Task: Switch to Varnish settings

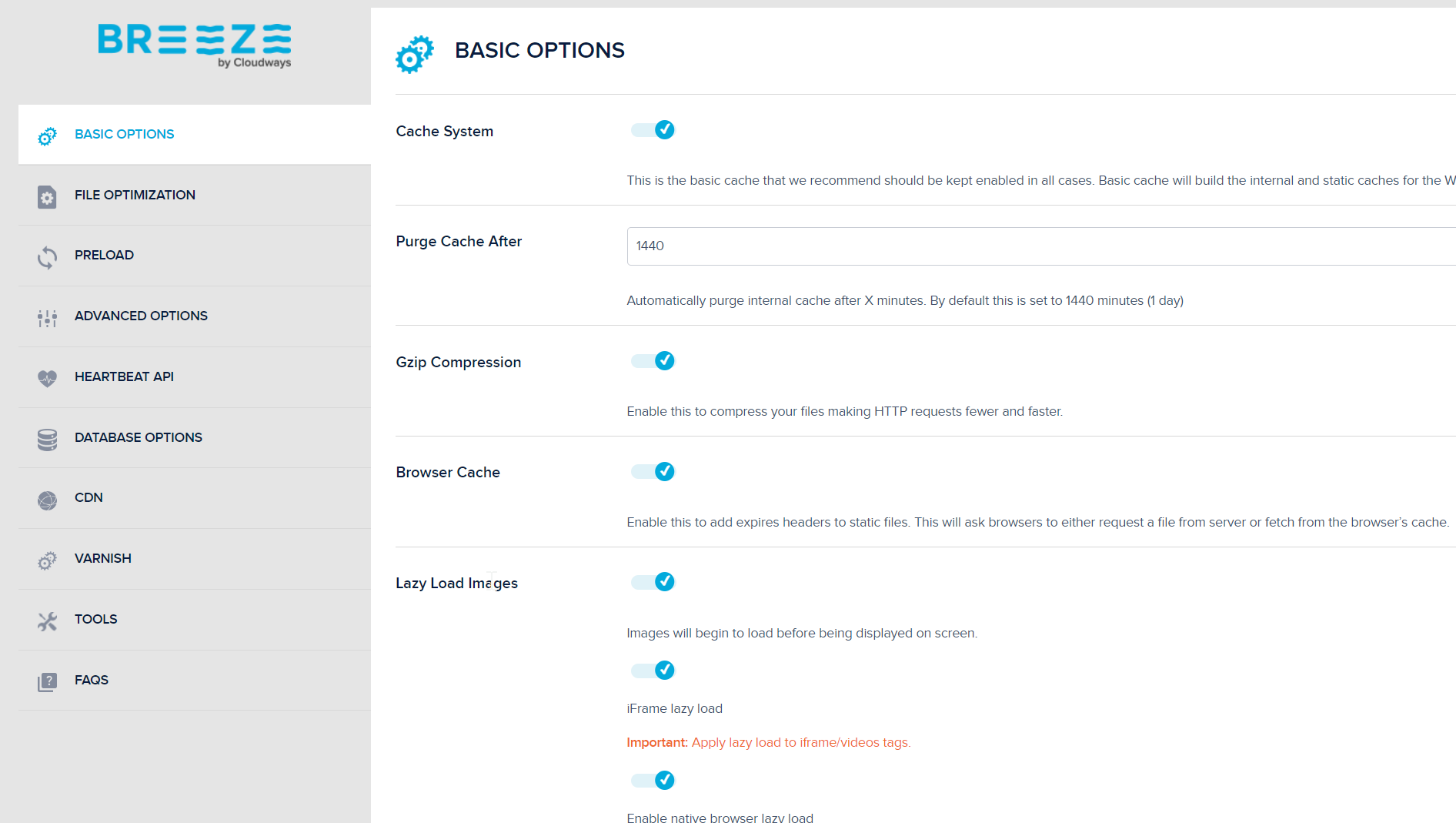Action: click(x=195, y=558)
